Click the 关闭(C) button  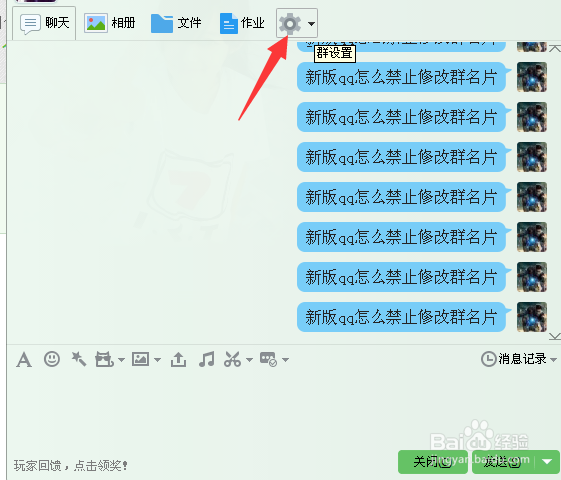click(433, 462)
